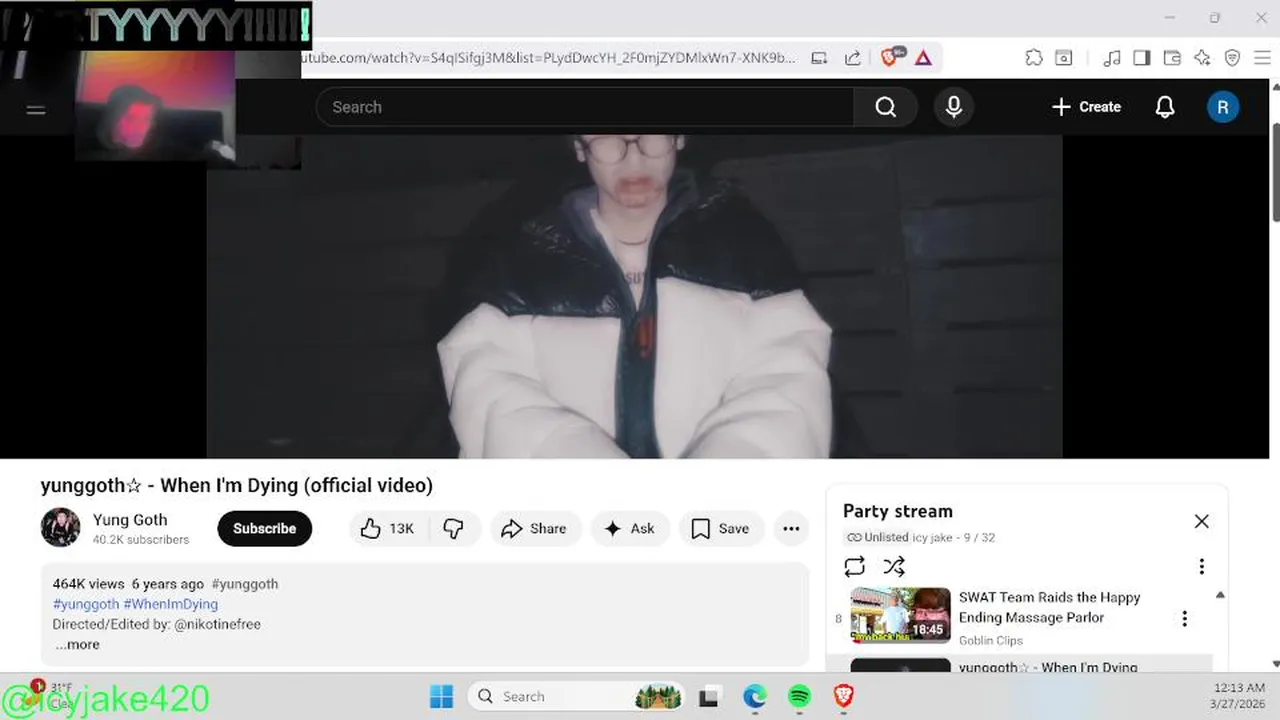The image size is (1280, 720).
Task: Like the video with 13K thumbs up
Action: tap(387, 528)
